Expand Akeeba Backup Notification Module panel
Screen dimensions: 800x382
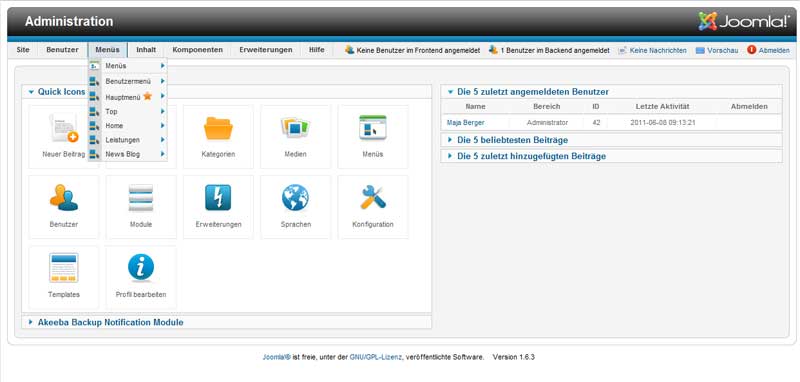coord(31,322)
